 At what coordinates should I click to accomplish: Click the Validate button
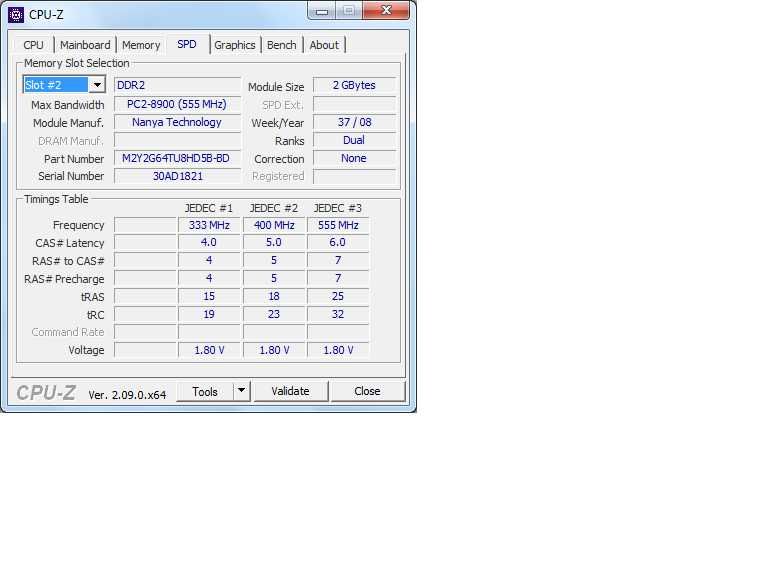pyautogui.click(x=290, y=391)
